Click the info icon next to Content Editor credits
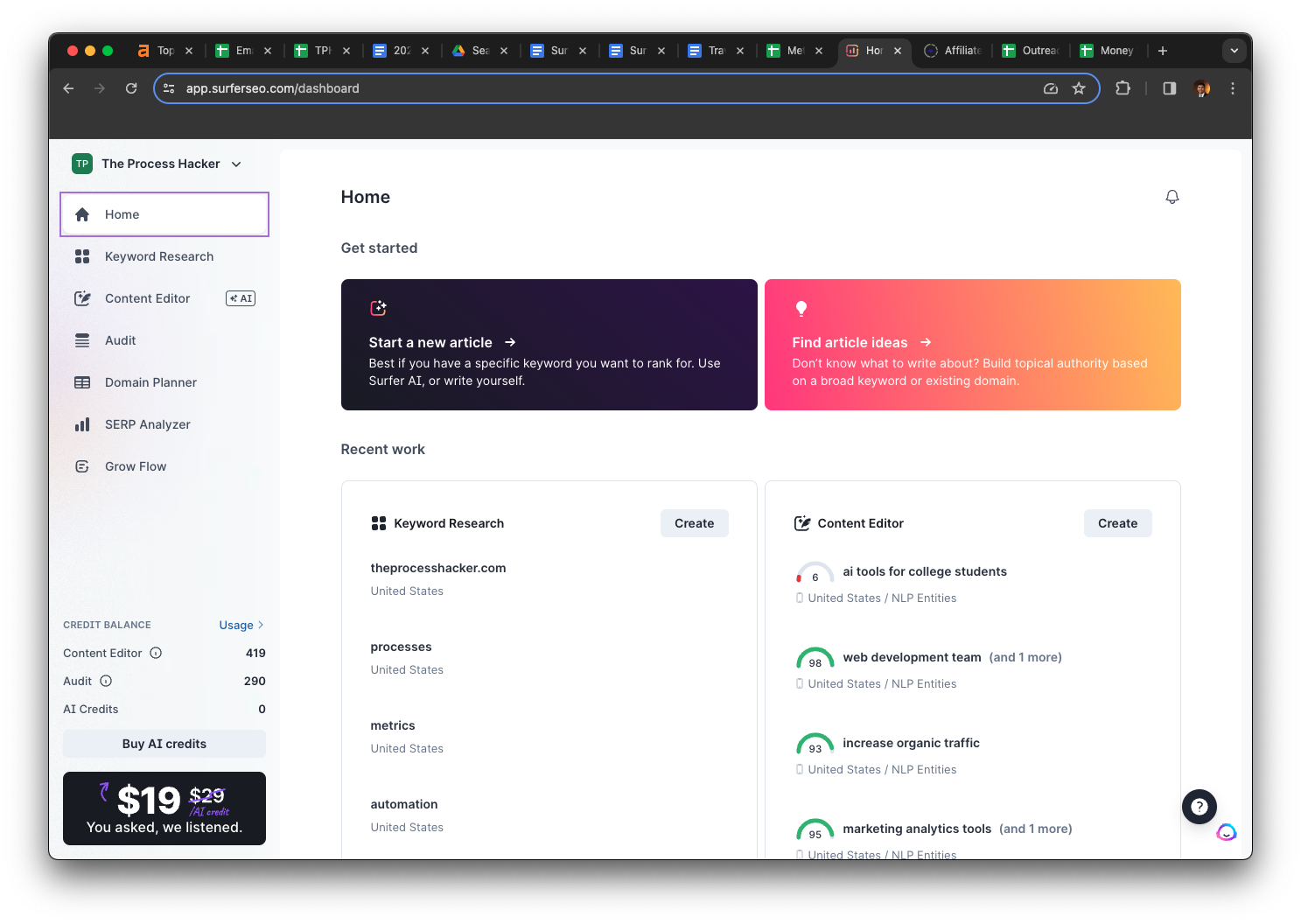Viewport: 1301px width, 924px height. coord(156,653)
